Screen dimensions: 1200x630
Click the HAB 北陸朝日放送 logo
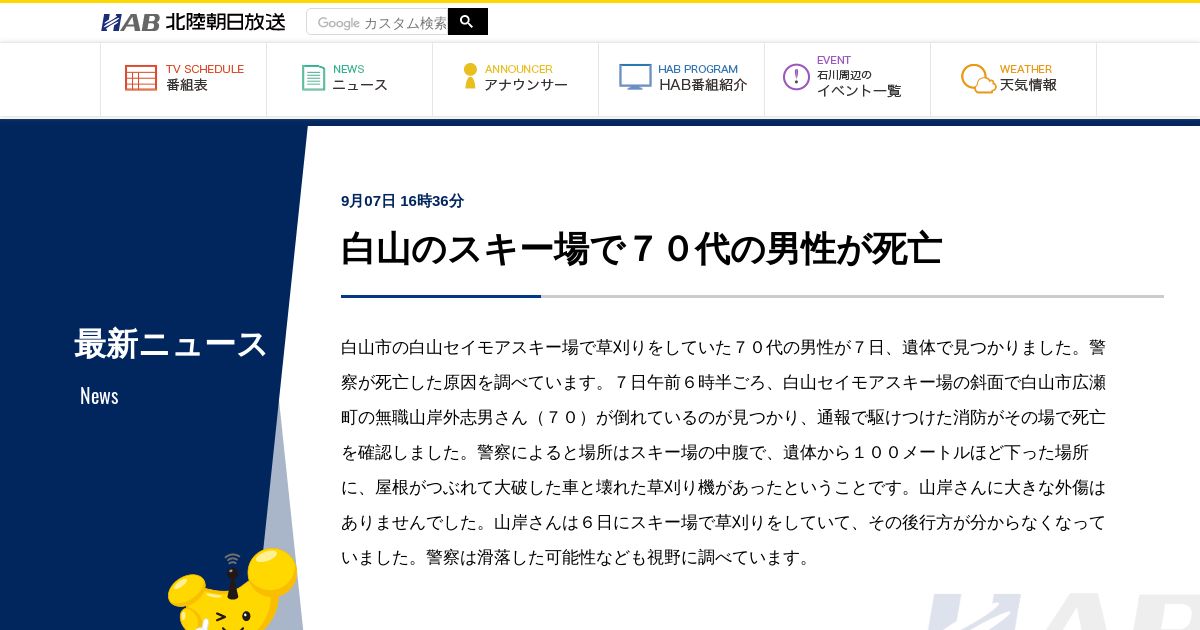coord(193,22)
